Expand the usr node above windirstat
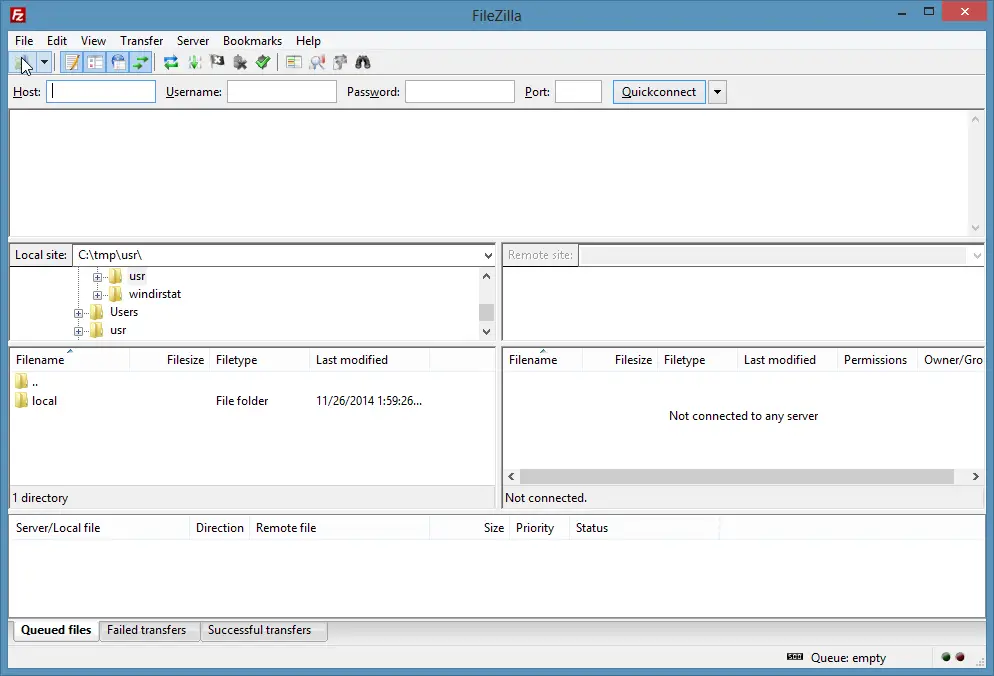Viewport: 994px width, 676px height. [97, 277]
